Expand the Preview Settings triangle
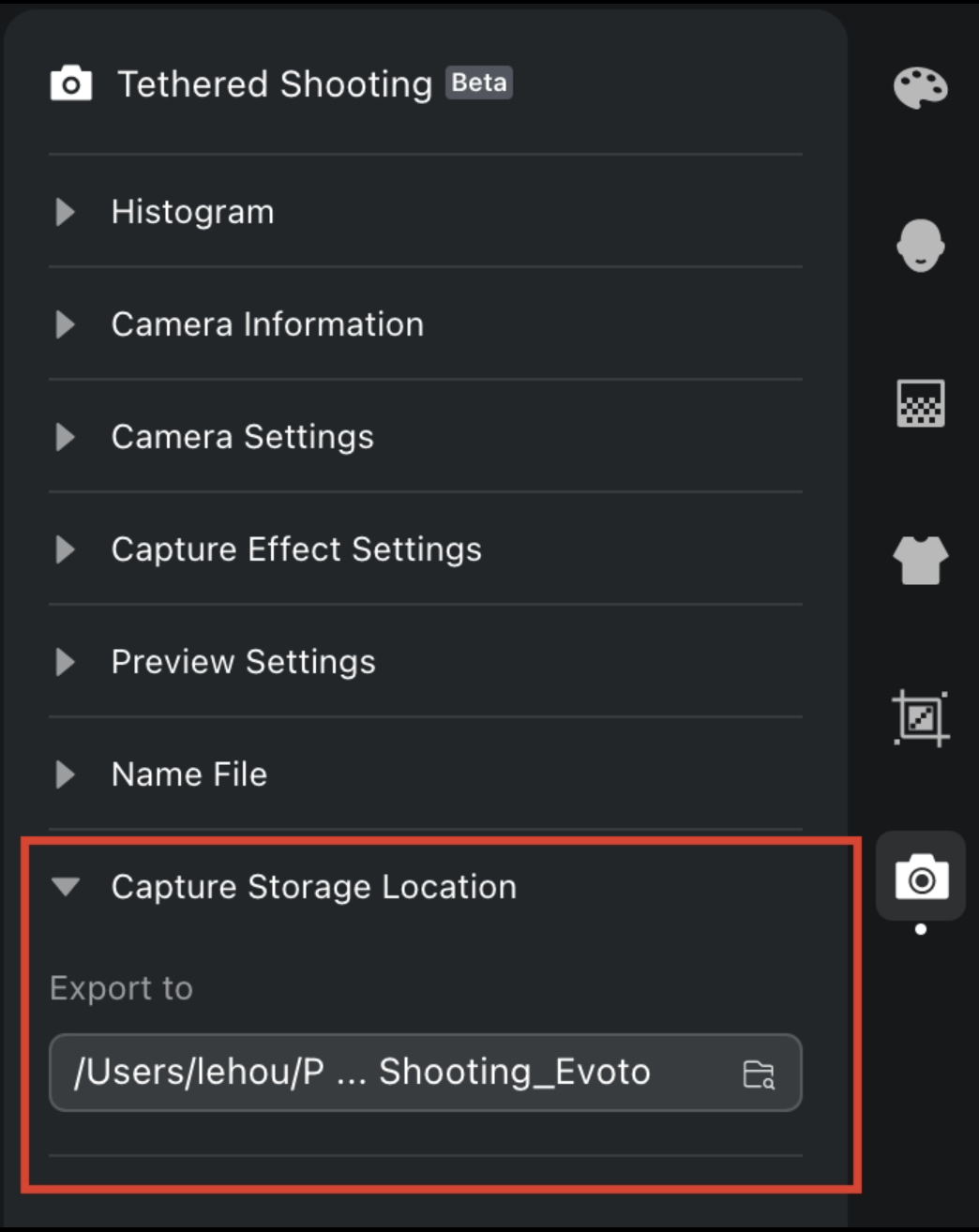 65,662
